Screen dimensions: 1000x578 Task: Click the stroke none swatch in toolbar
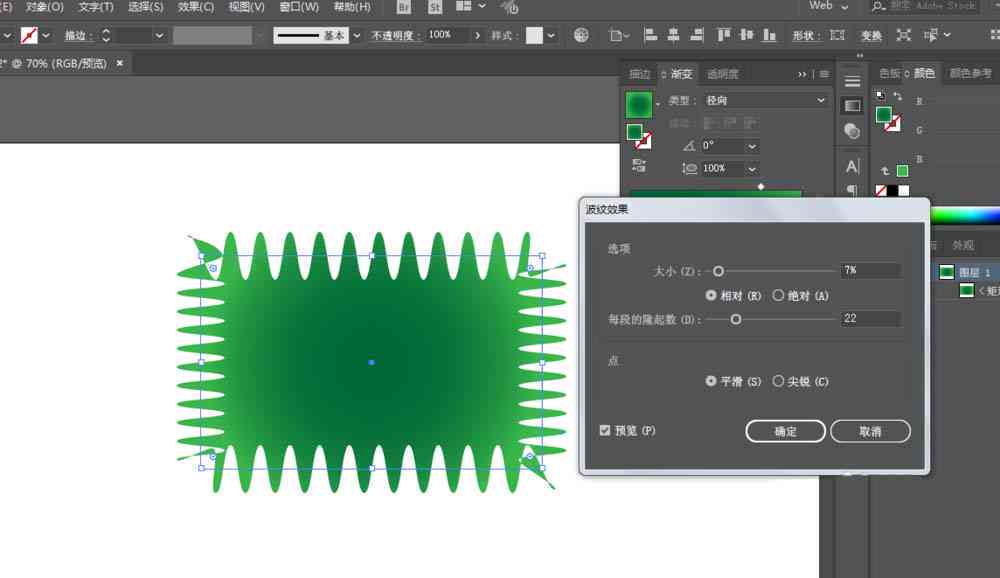29,35
